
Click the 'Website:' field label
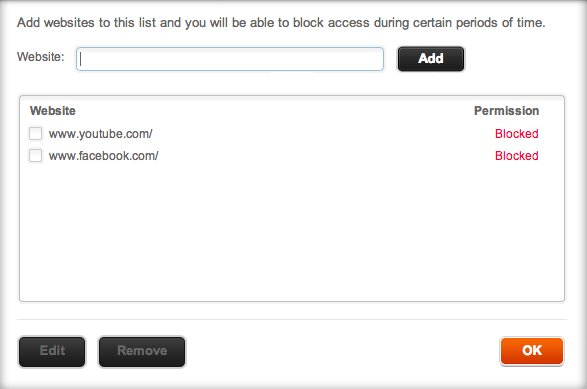(40, 57)
